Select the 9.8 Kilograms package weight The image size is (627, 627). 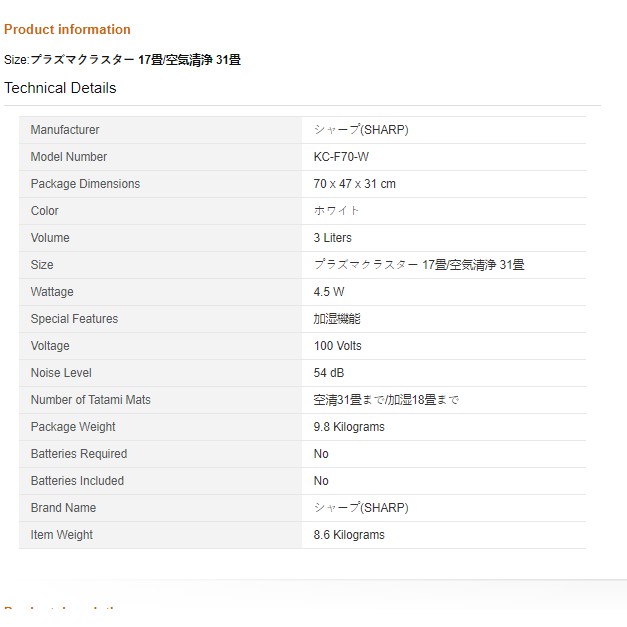348,427
